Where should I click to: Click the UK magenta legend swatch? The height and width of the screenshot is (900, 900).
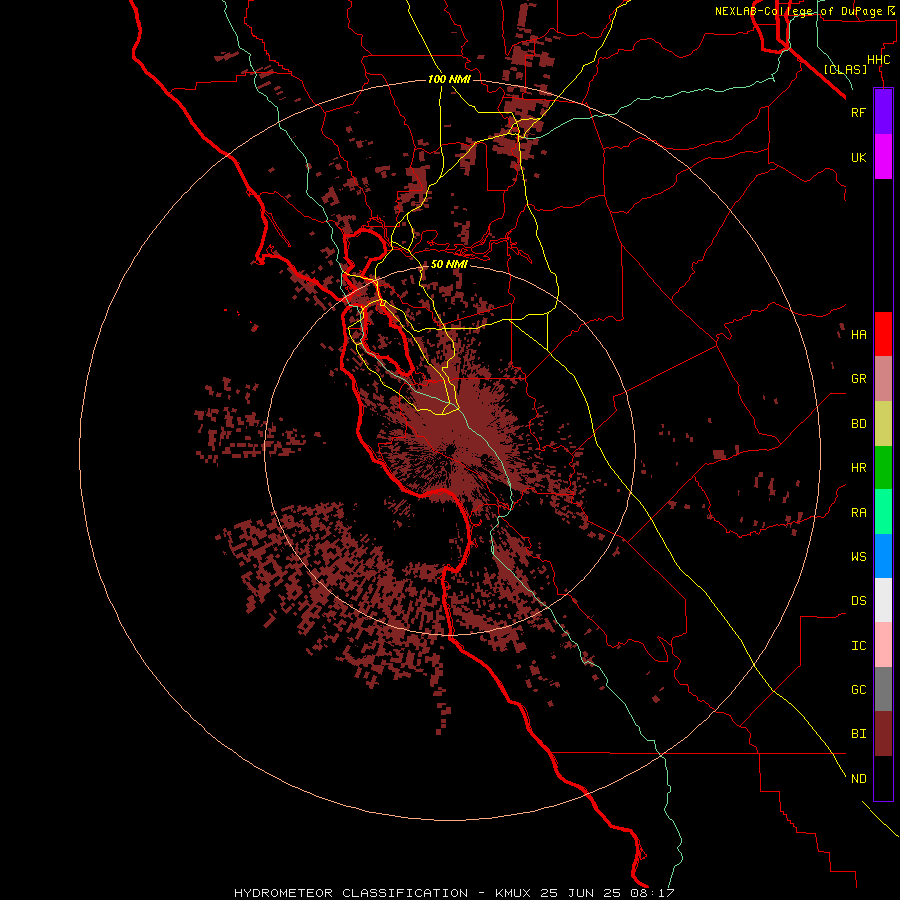tap(883, 157)
